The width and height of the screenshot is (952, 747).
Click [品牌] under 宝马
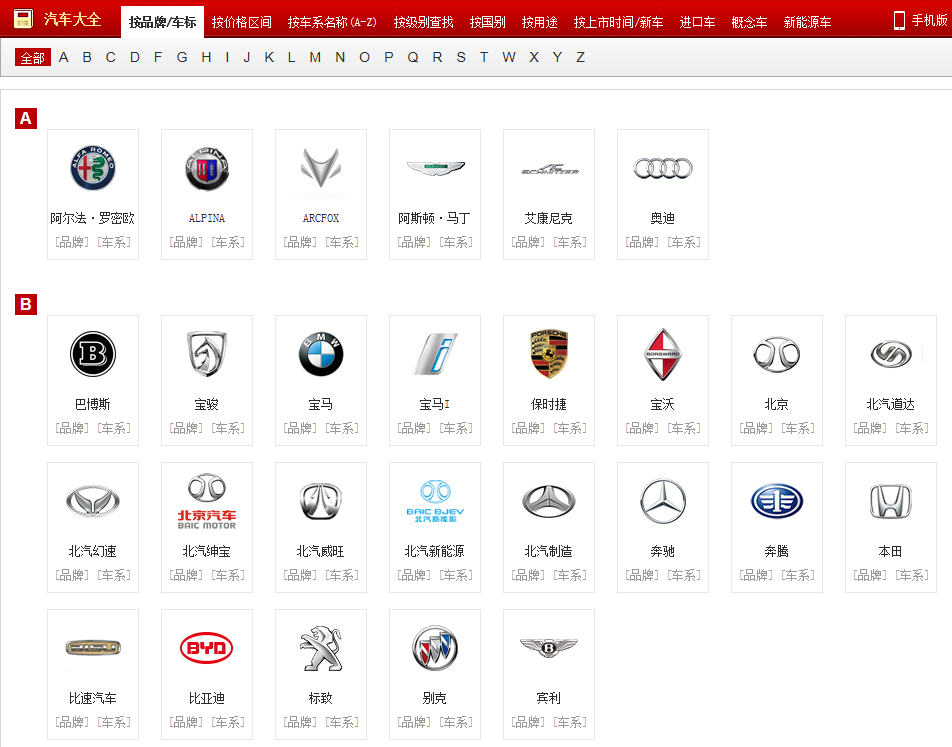(300, 428)
